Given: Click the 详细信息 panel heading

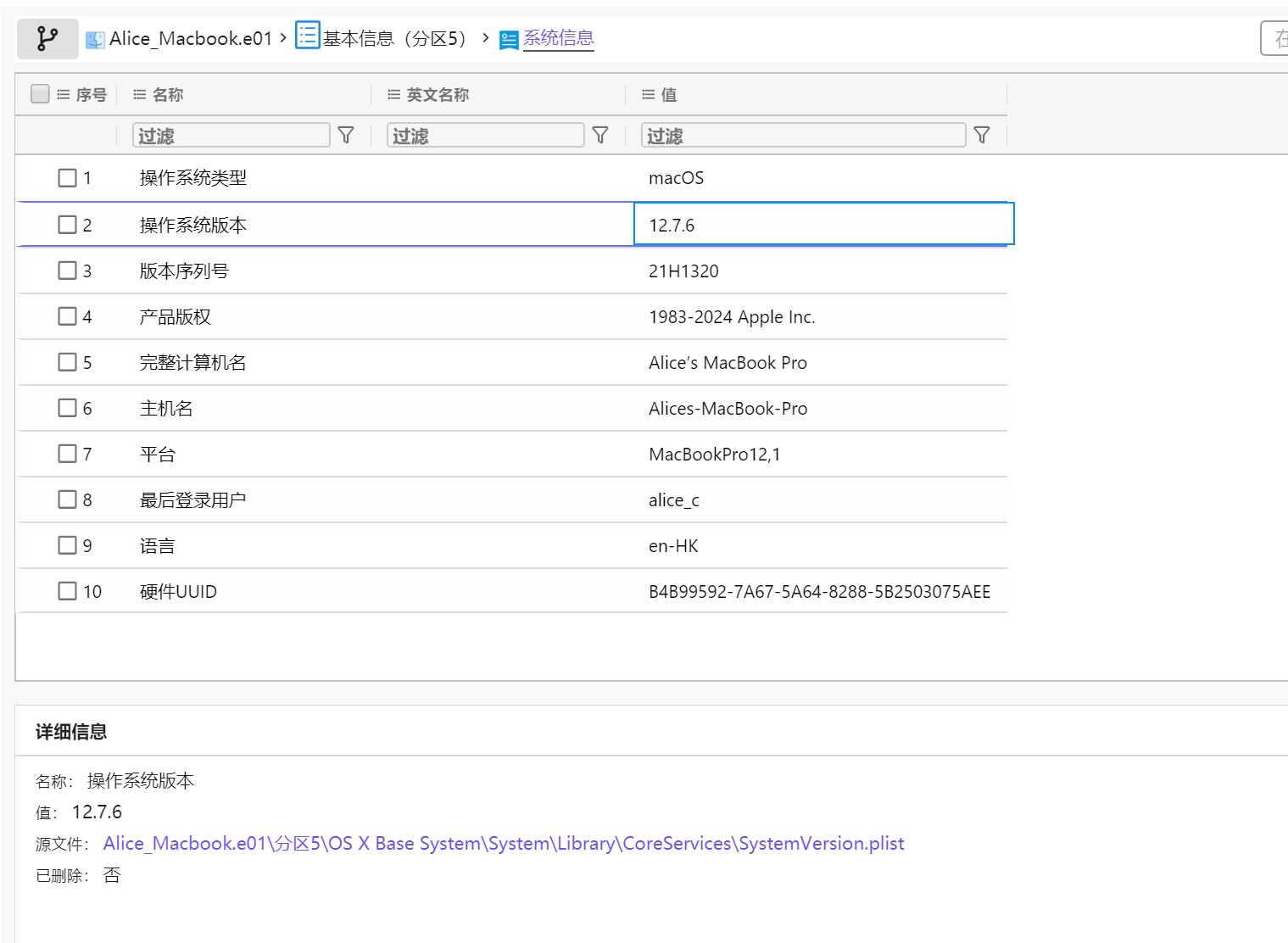Looking at the screenshot, I should (71, 732).
